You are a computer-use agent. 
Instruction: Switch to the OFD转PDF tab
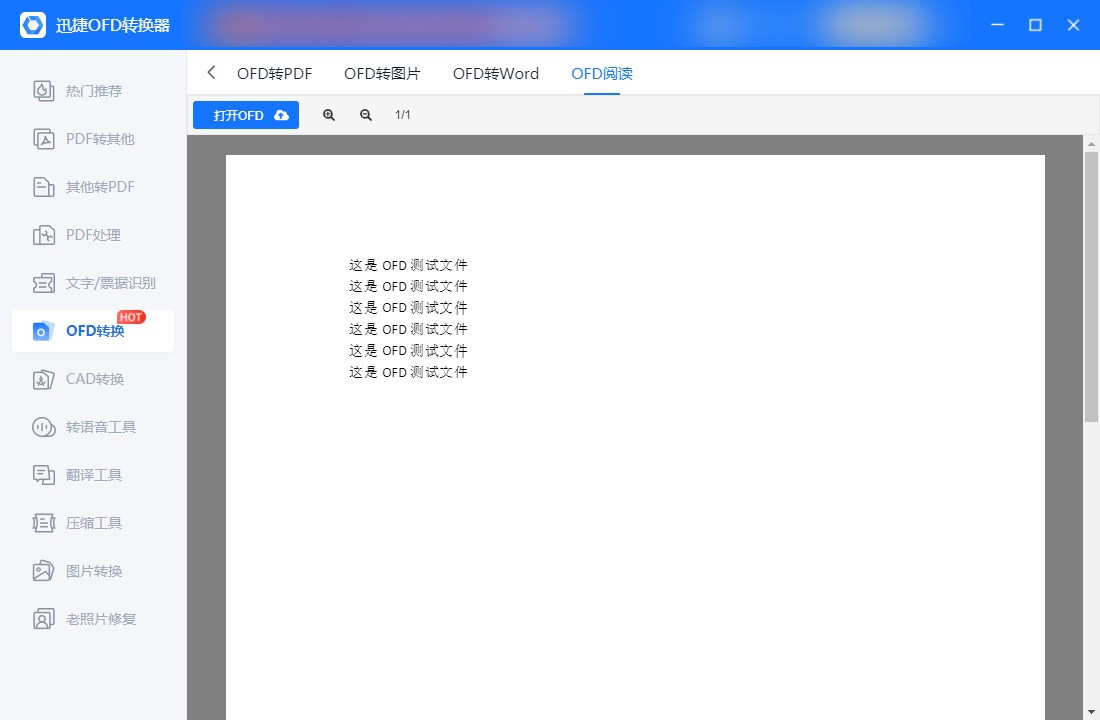274,73
